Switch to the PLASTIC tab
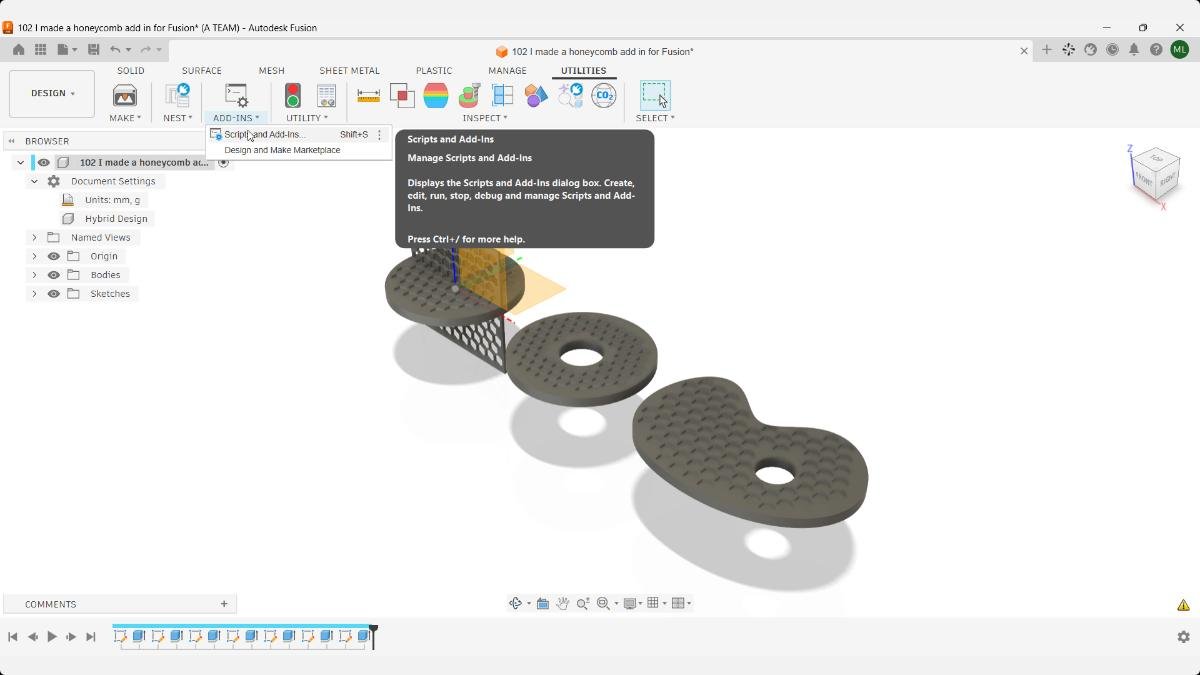Viewport: 1200px width, 675px height. pos(434,71)
